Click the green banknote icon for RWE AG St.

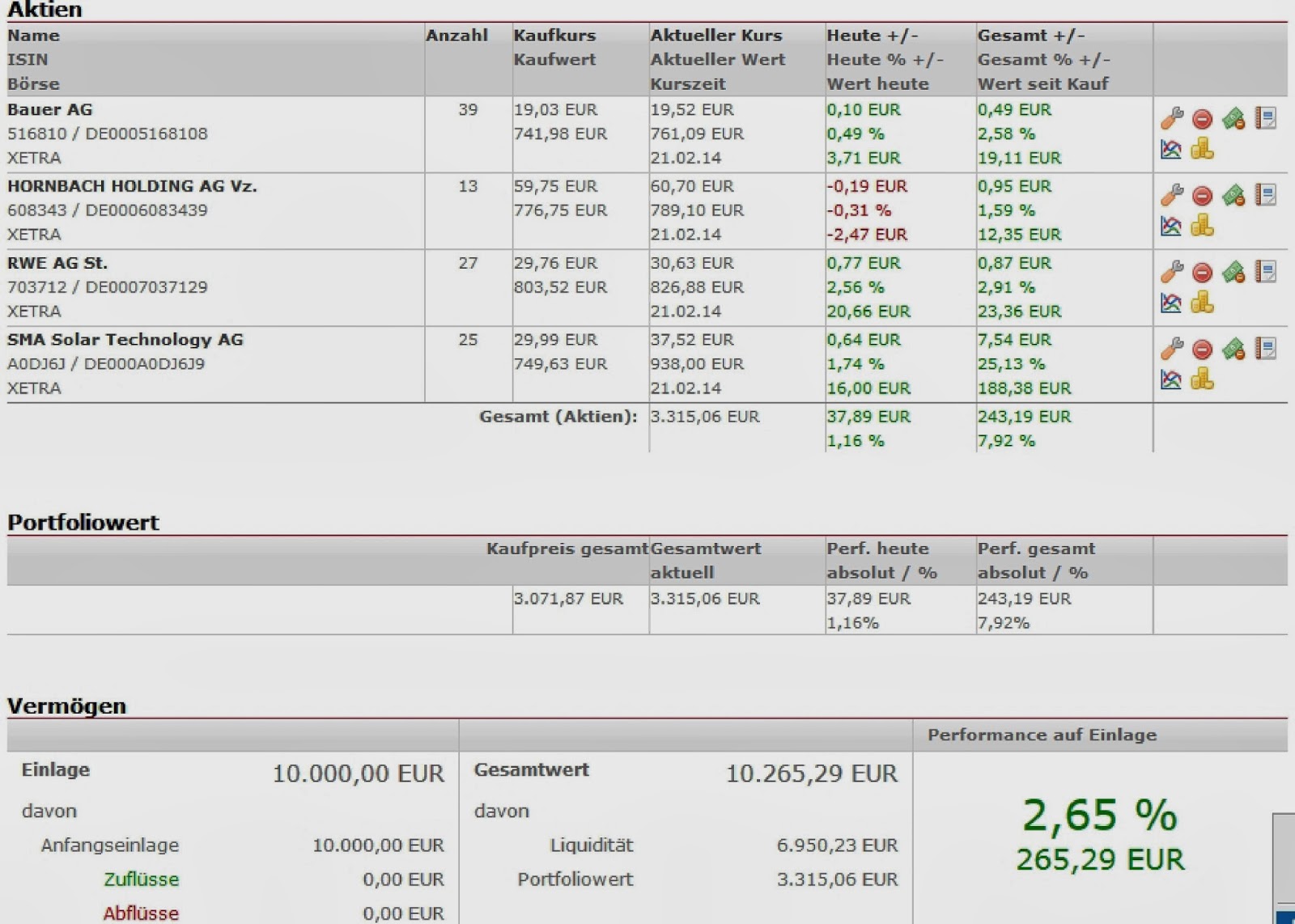point(1233,273)
